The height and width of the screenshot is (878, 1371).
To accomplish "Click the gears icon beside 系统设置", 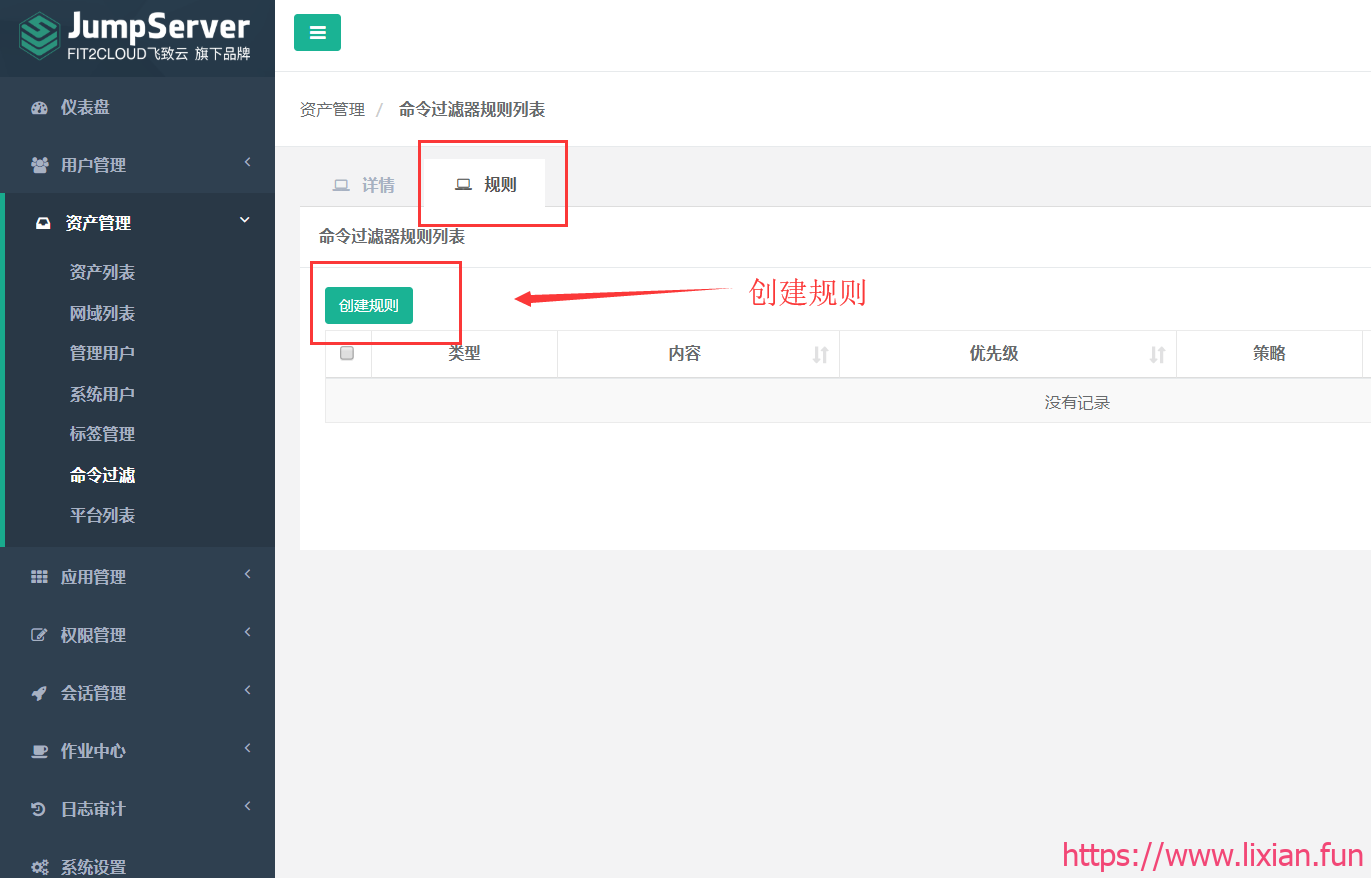I will click(39, 867).
